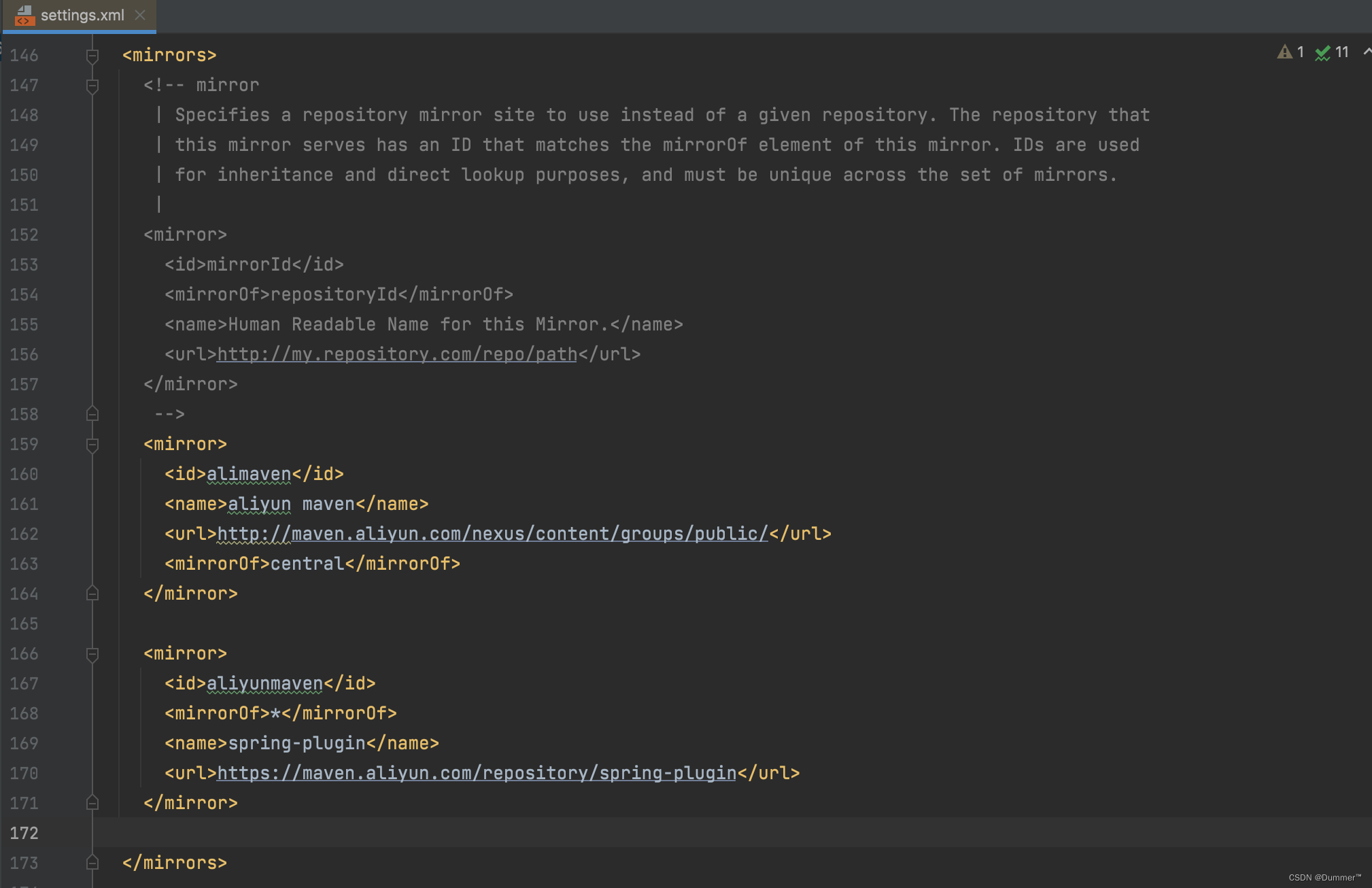Open the maven.aliyun.com nexus public URL

click(492, 534)
